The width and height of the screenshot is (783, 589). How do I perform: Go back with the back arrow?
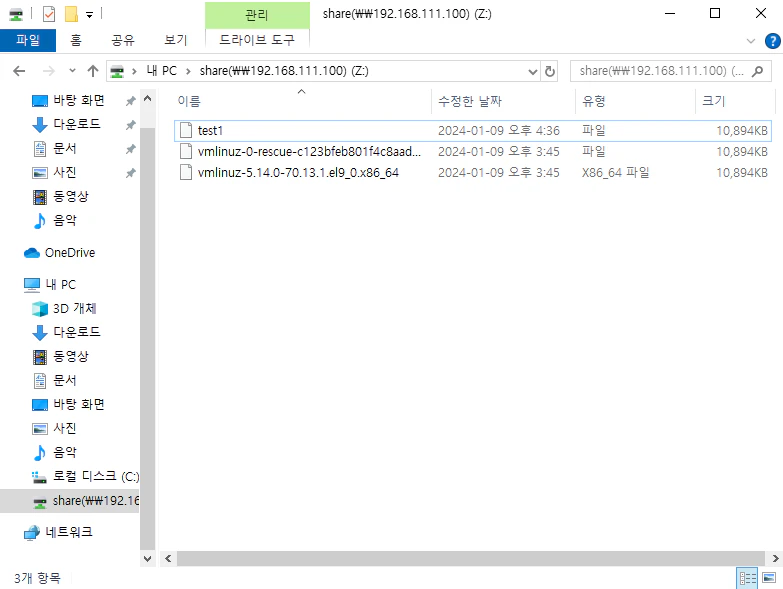pos(19,71)
